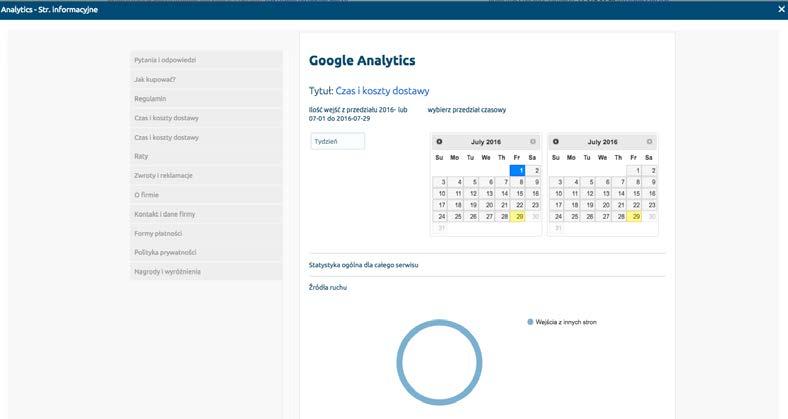Image resolution: width=788 pixels, height=419 pixels.
Task: Pick July 29 in the left calendar
Action: click(x=518, y=217)
